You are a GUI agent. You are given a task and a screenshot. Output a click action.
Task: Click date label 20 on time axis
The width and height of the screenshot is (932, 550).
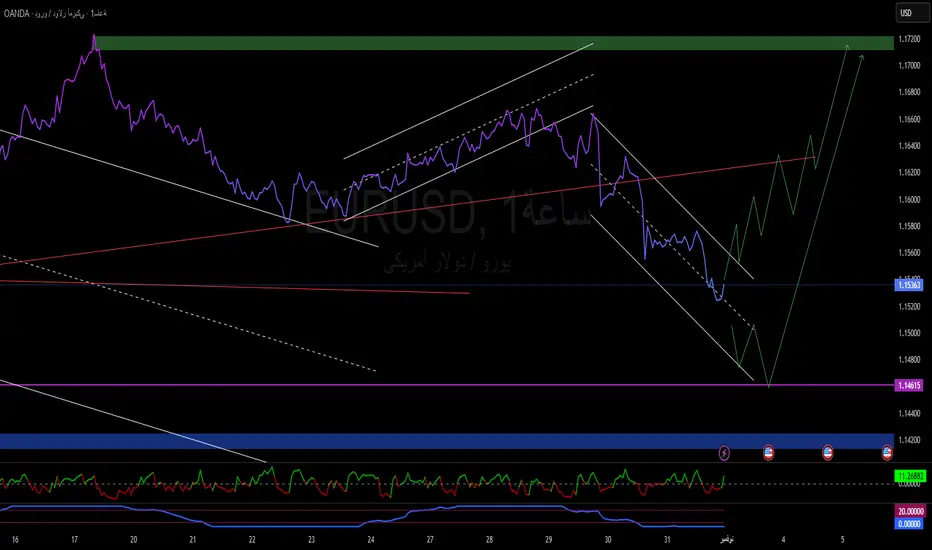[134, 540]
